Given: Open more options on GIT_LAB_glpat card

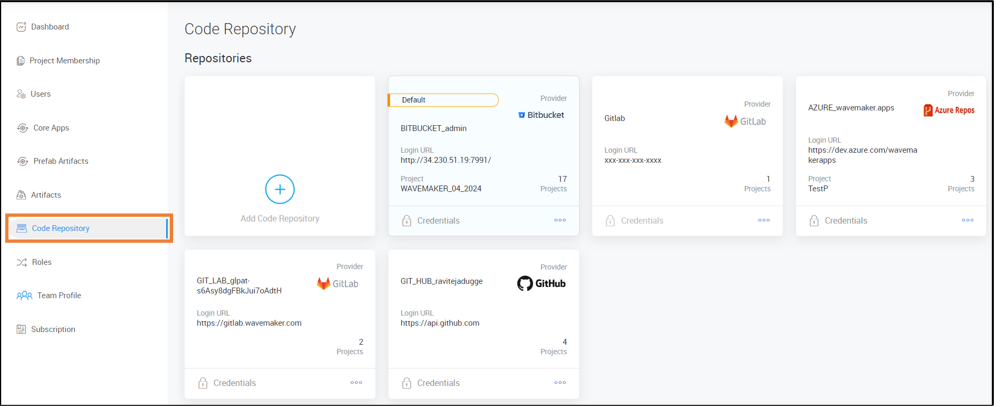Looking at the screenshot, I should click(356, 383).
